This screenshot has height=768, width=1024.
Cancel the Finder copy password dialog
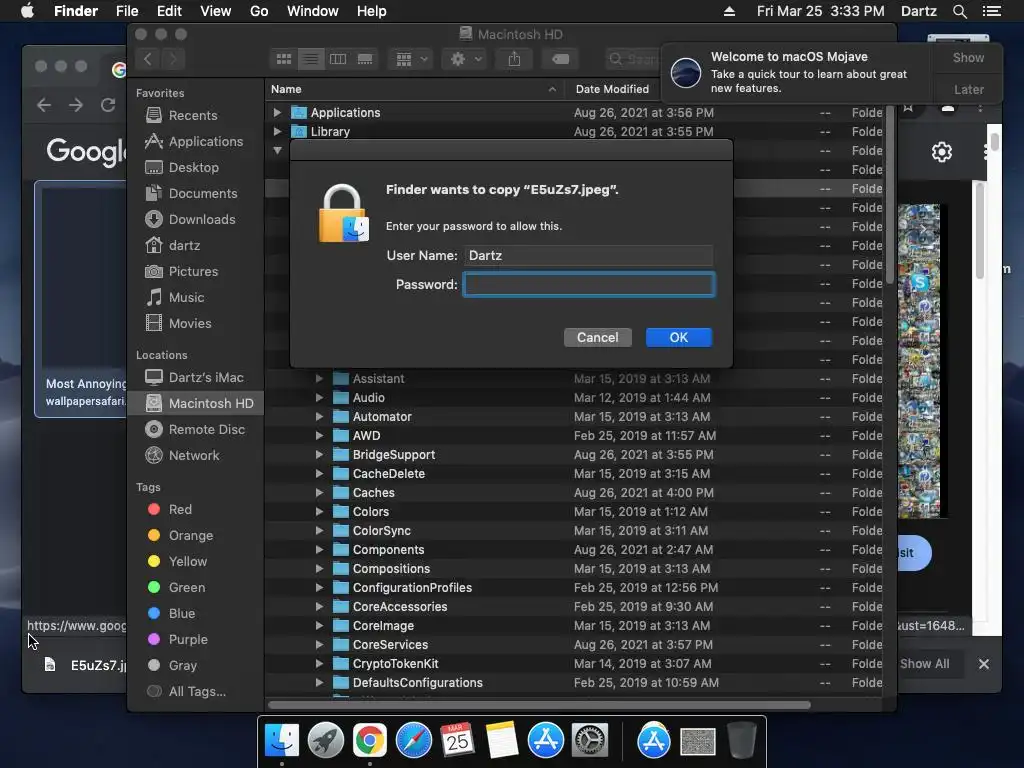tap(597, 338)
